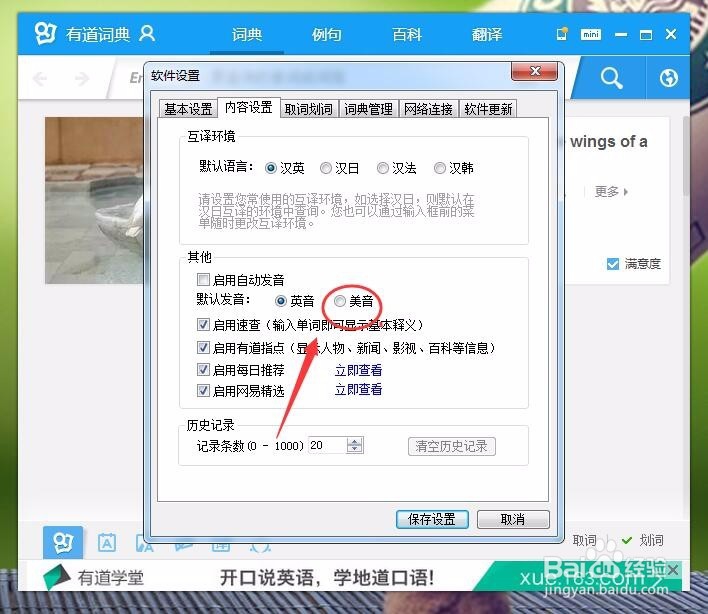Click the phone notification icon in title bar

click(x=562, y=34)
